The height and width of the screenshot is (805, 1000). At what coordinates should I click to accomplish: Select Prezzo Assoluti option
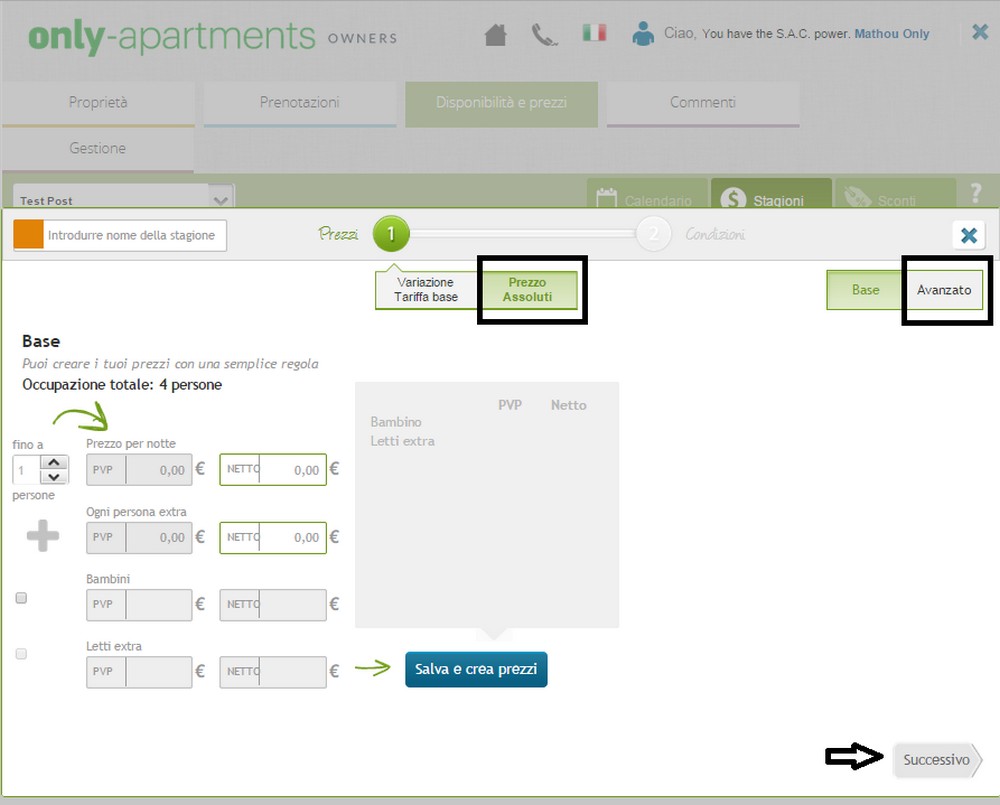tap(528, 290)
